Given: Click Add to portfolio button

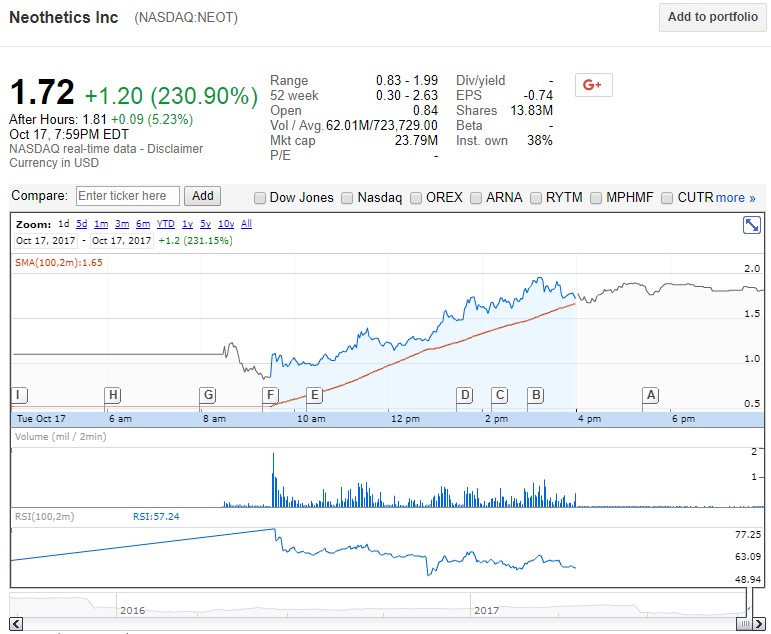Looking at the screenshot, I should pos(712,17).
